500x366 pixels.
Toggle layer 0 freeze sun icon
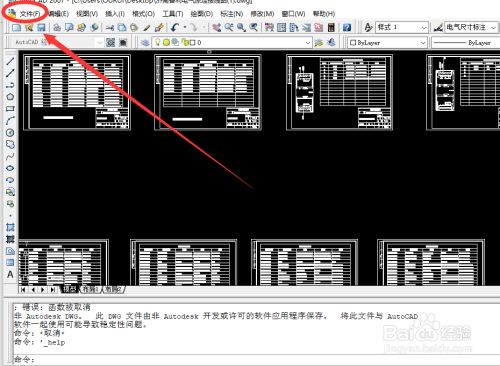click(166, 42)
